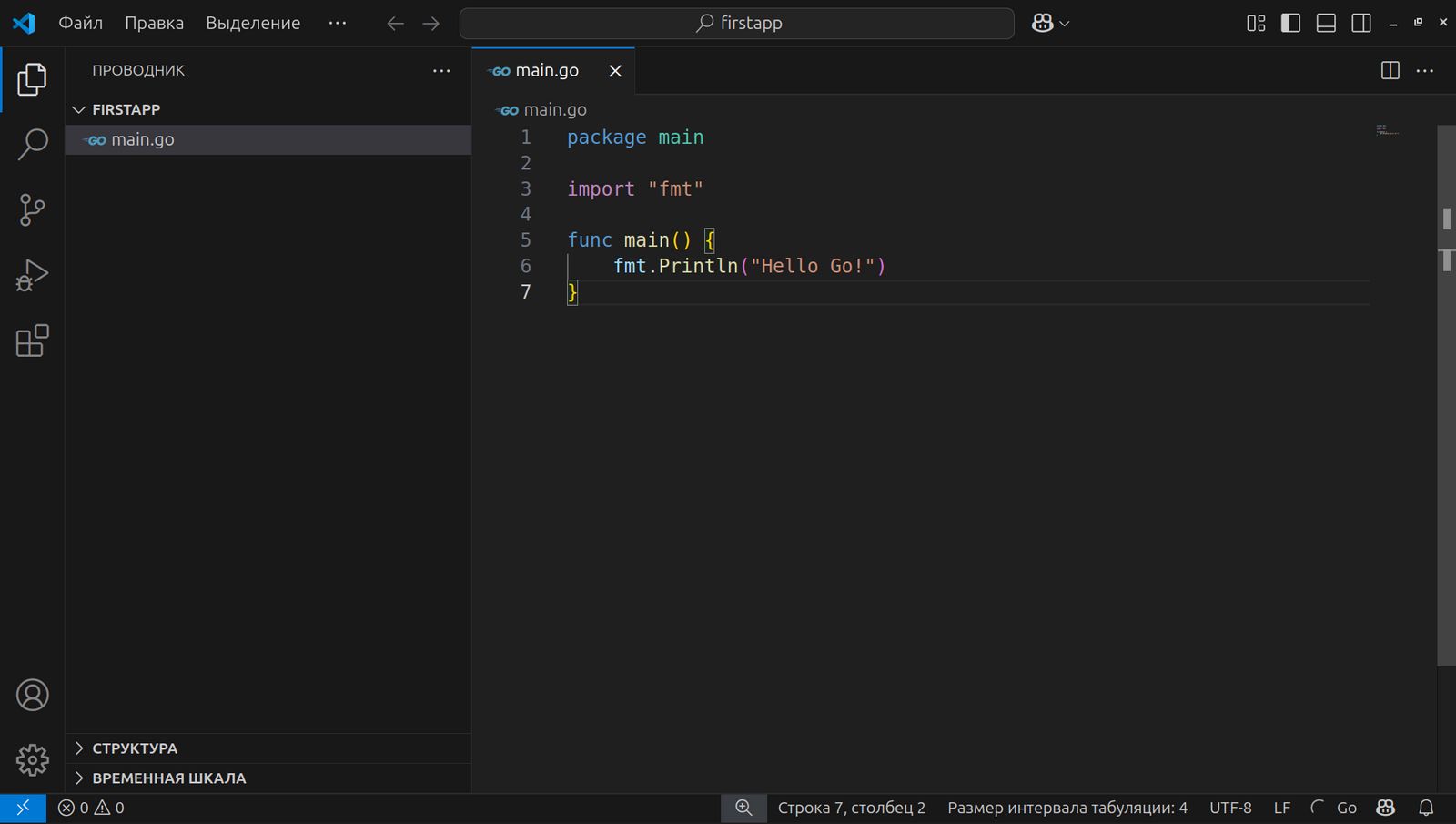Click the UTF-8 encoding in status bar

click(x=1230, y=808)
